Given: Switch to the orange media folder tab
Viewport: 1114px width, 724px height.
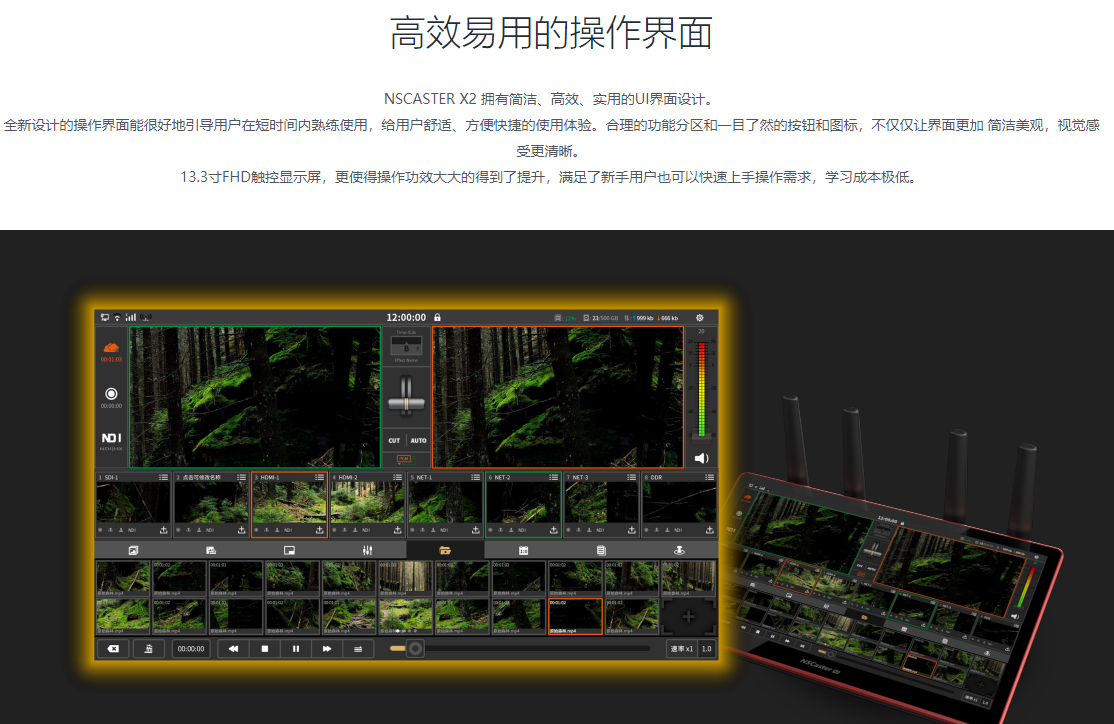Looking at the screenshot, I should click(x=445, y=551).
